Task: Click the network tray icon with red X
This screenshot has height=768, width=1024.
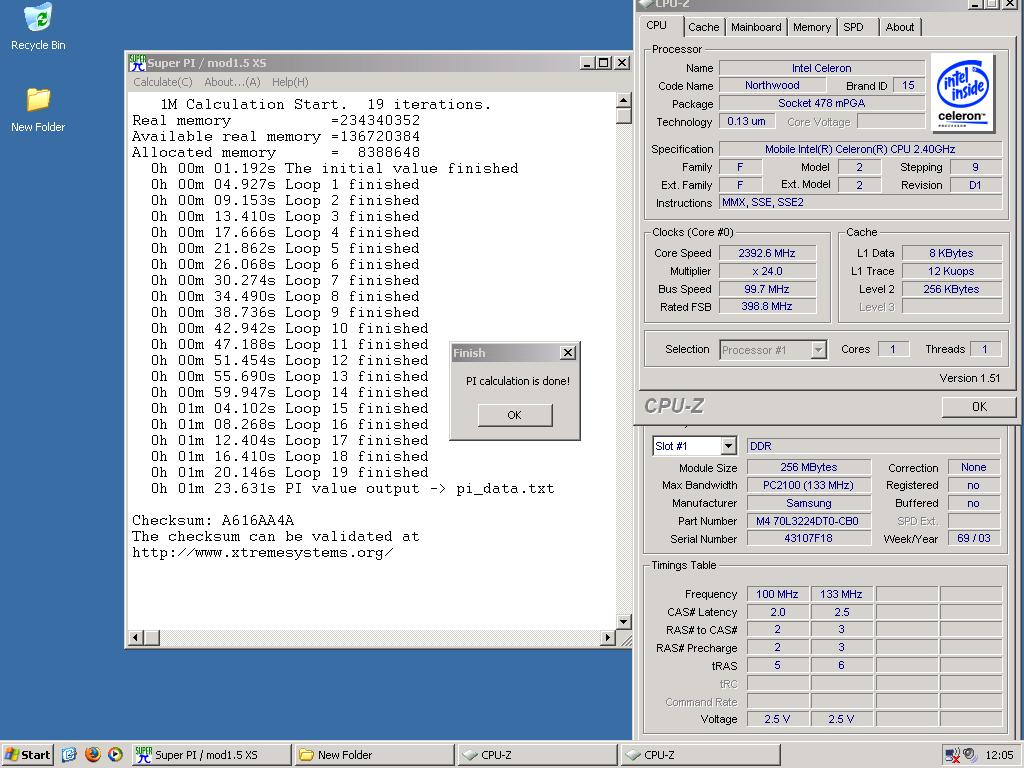Action: click(x=952, y=754)
